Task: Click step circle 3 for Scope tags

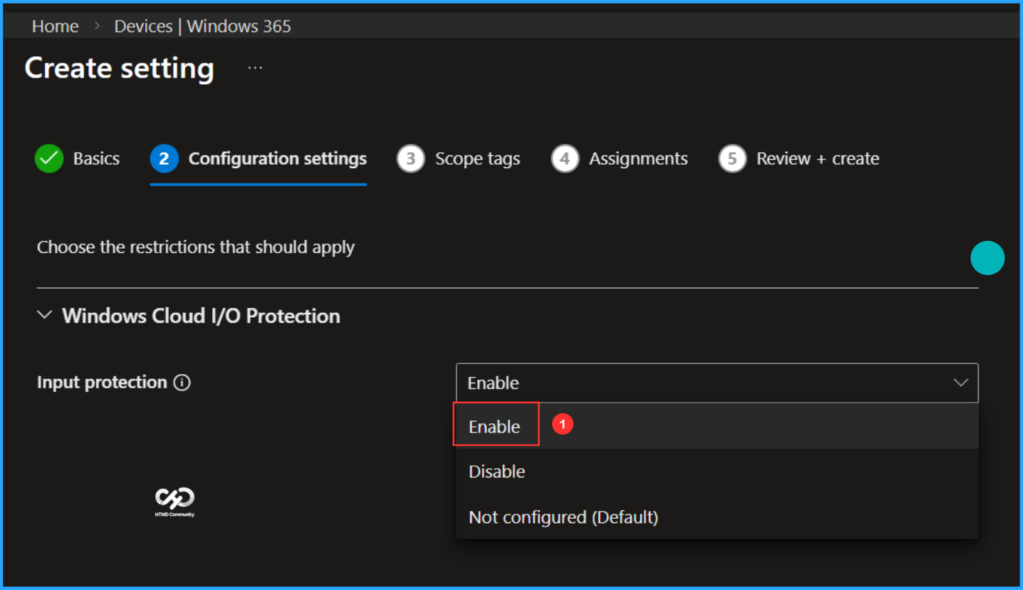Action: pos(410,158)
